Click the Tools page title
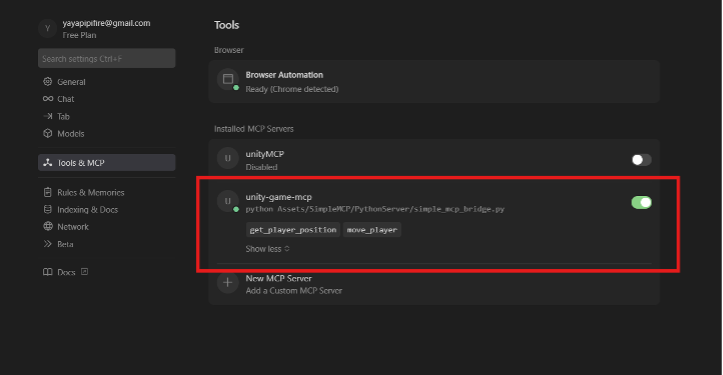Image resolution: width=723 pixels, height=375 pixels. click(226, 25)
